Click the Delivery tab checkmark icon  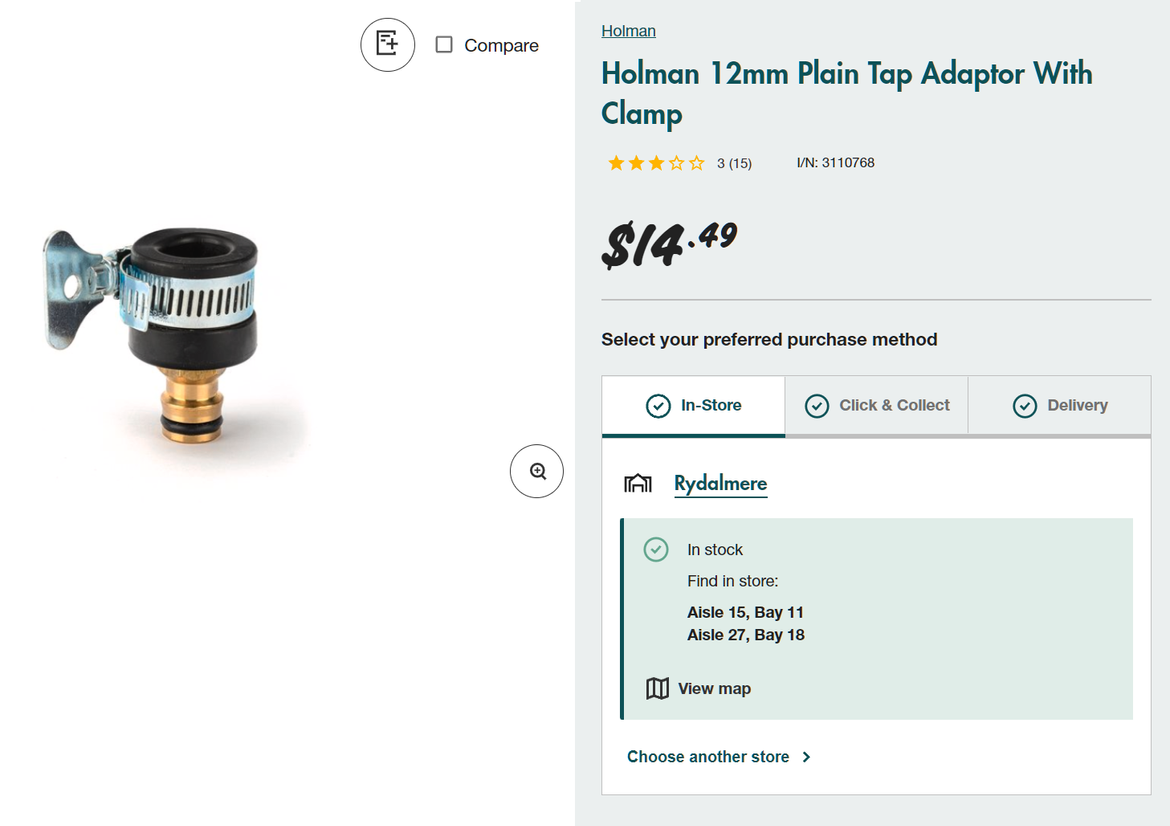pyautogui.click(x=1025, y=405)
